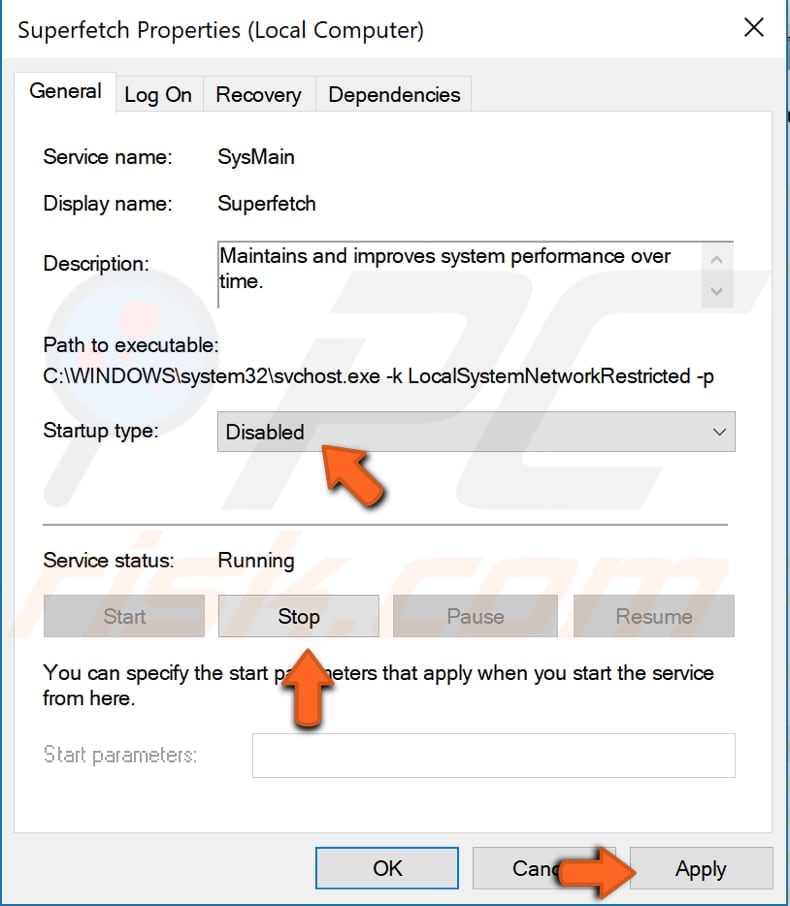This screenshot has width=790, height=906.
Task: Close the Superfetch Properties window
Action: point(753,28)
